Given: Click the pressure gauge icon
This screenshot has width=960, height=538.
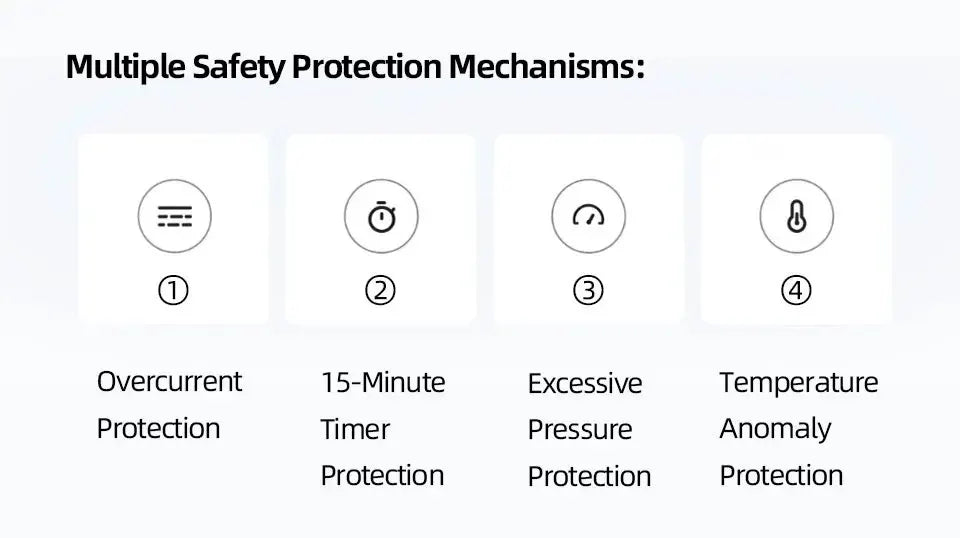Looking at the screenshot, I should tap(588, 216).
